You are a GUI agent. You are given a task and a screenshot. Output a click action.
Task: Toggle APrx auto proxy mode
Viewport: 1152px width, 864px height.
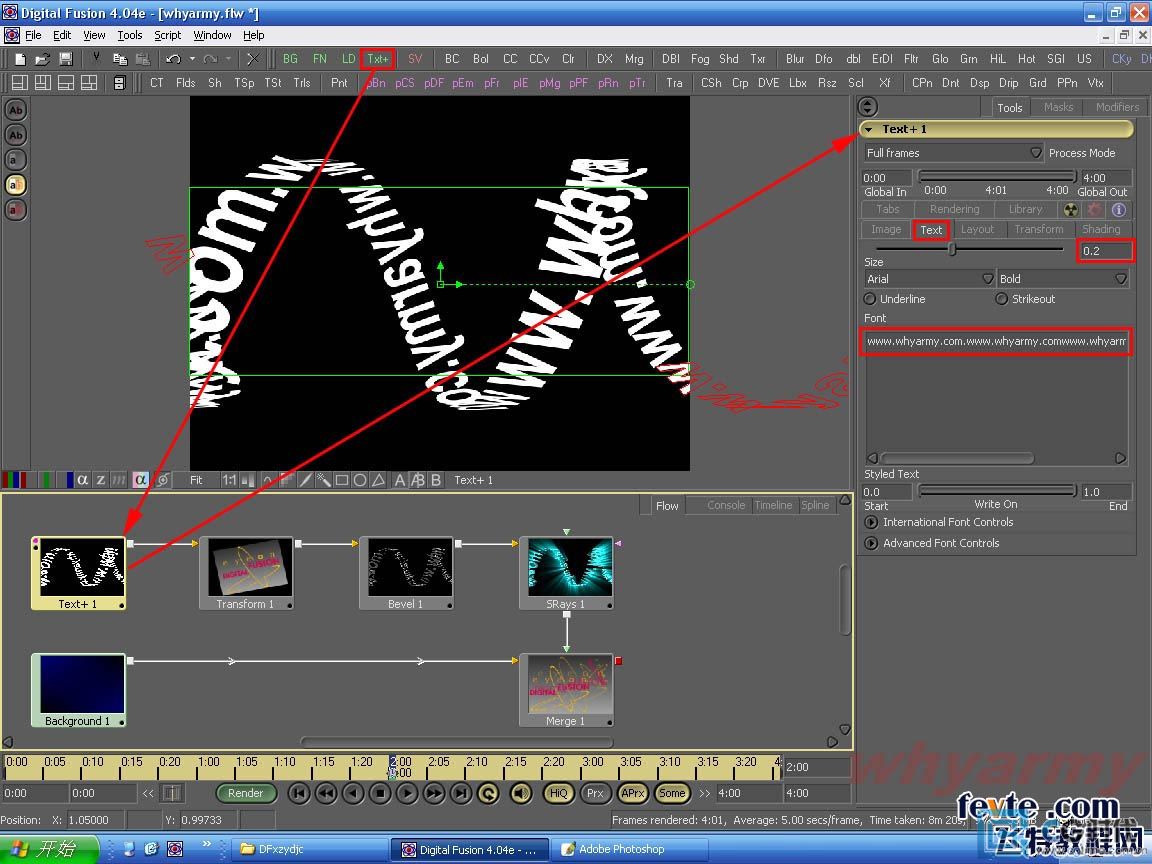coord(633,793)
